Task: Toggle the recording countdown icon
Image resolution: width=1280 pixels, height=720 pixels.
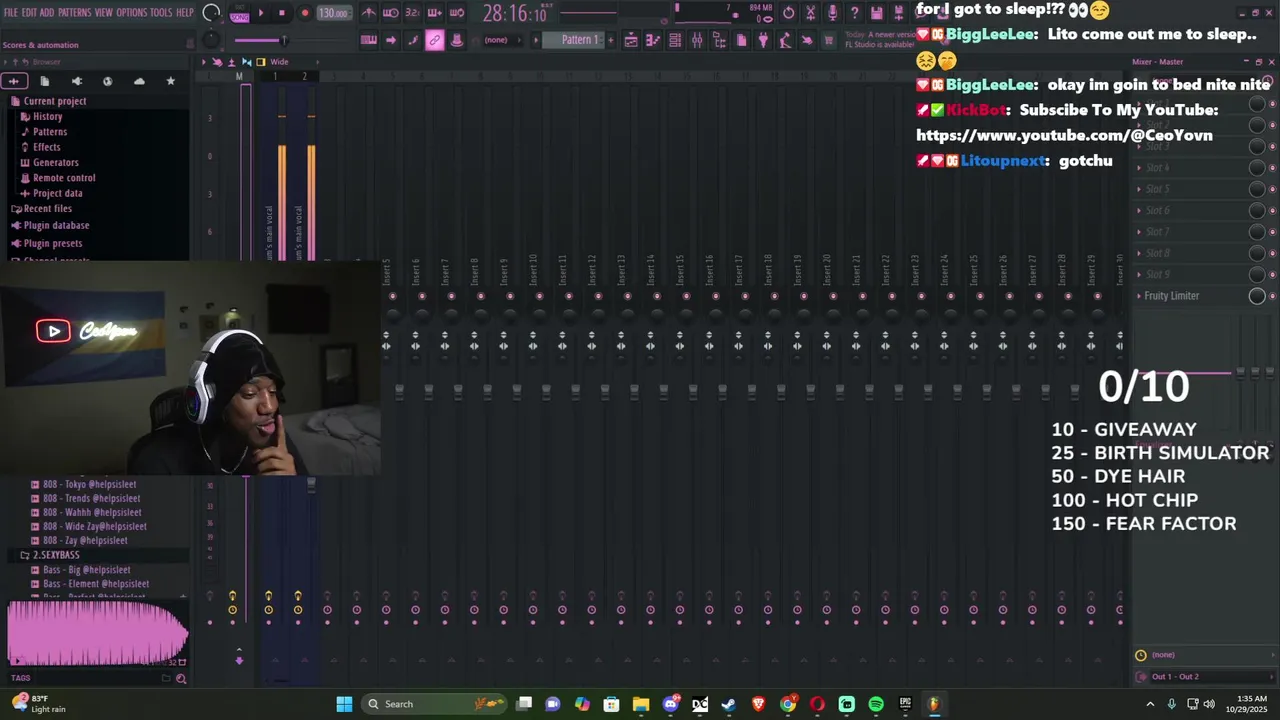Action: (x=412, y=13)
